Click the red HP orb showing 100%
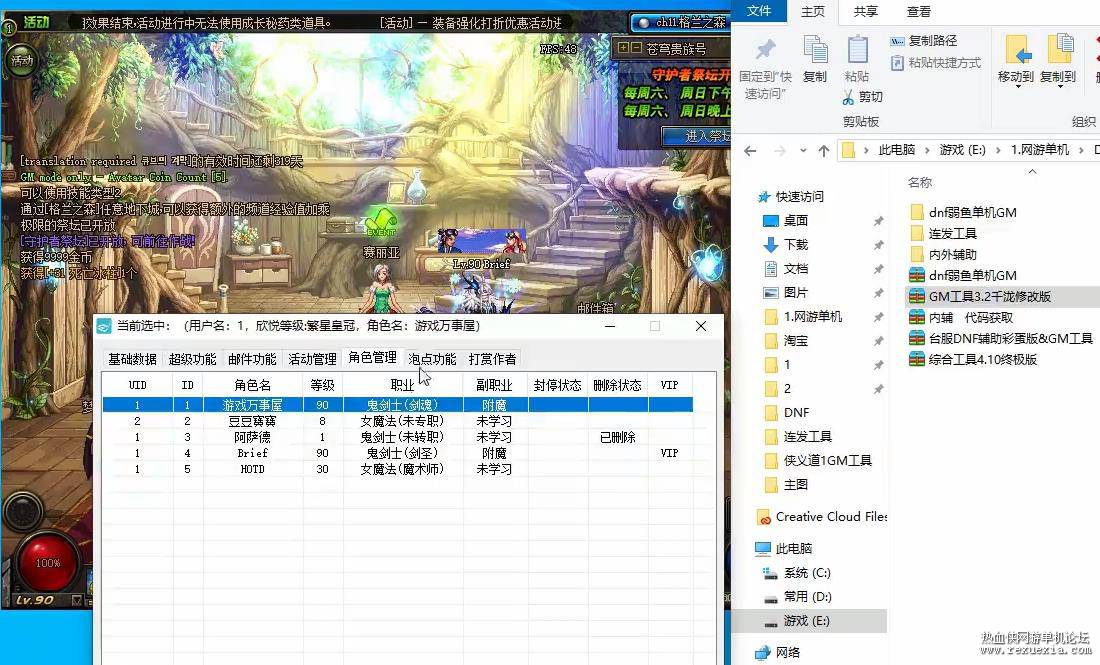Screen dimensions: 1100x665 (x=48, y=563)
